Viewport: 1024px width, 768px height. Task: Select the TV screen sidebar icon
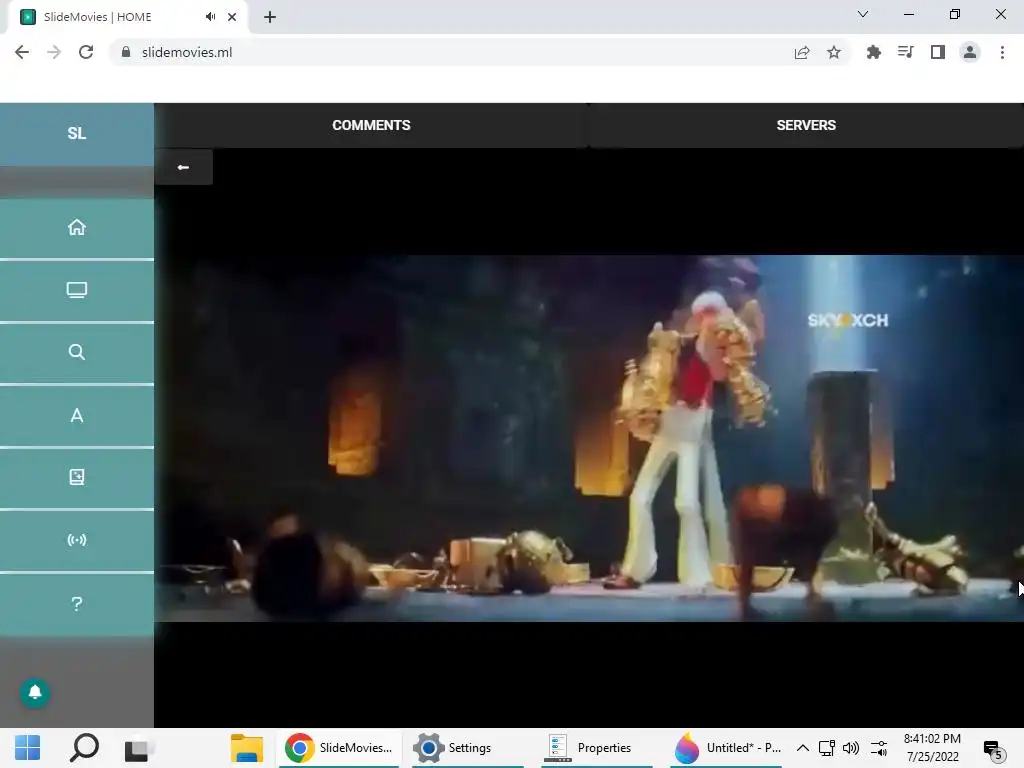76,290
